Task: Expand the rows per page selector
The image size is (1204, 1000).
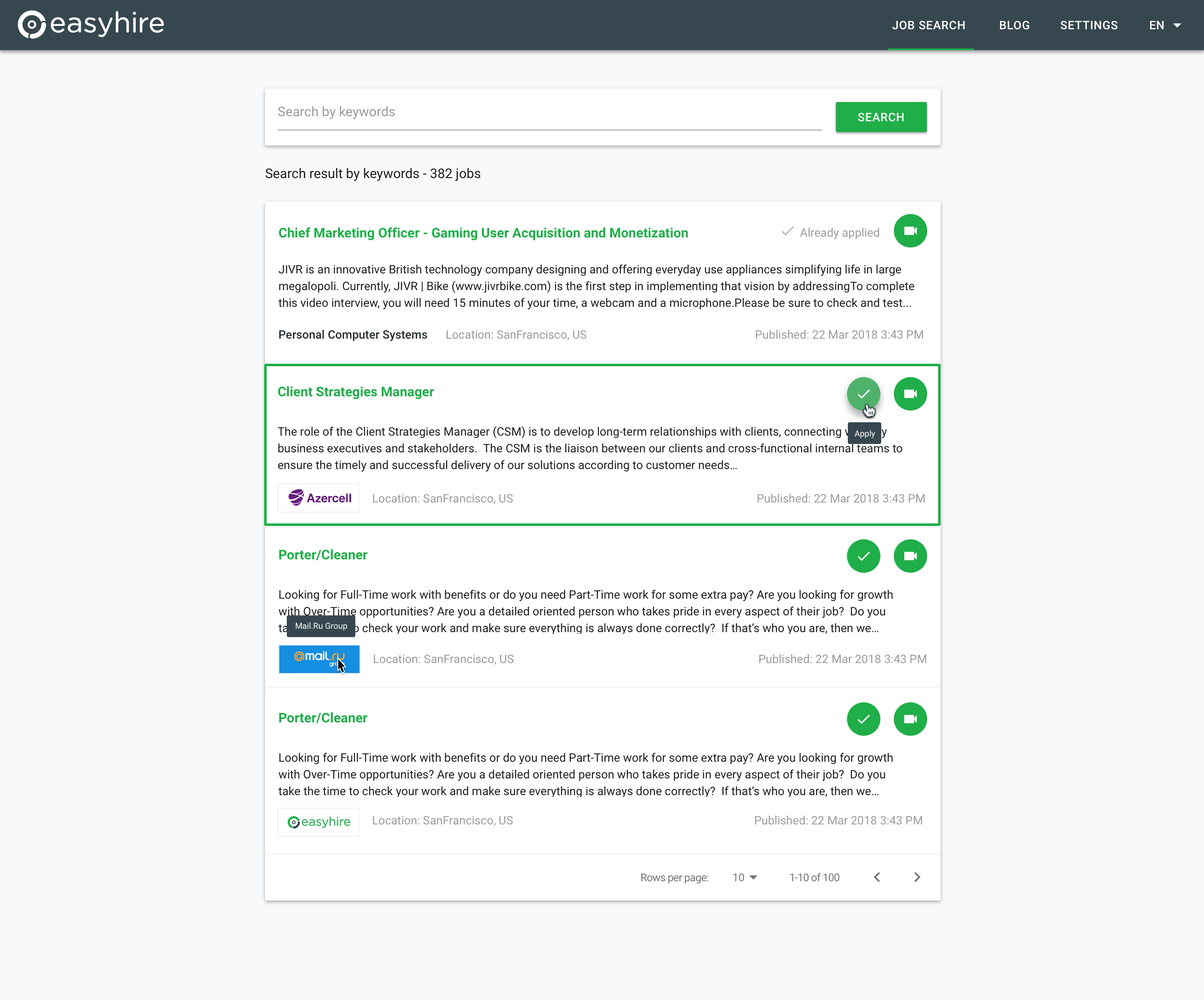Action: pyautogui.click(x=745, y=877)
